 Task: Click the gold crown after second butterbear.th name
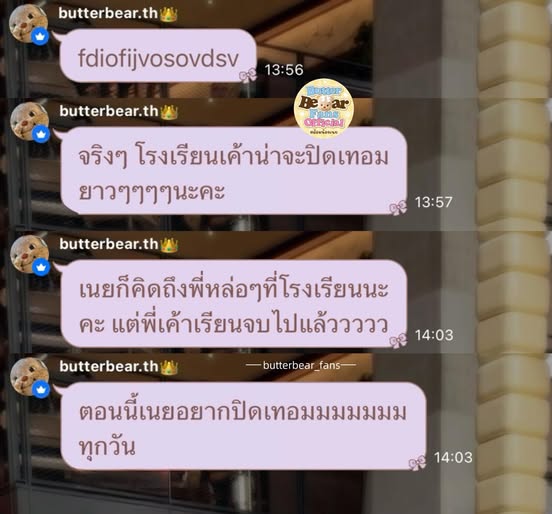[169, 112]
